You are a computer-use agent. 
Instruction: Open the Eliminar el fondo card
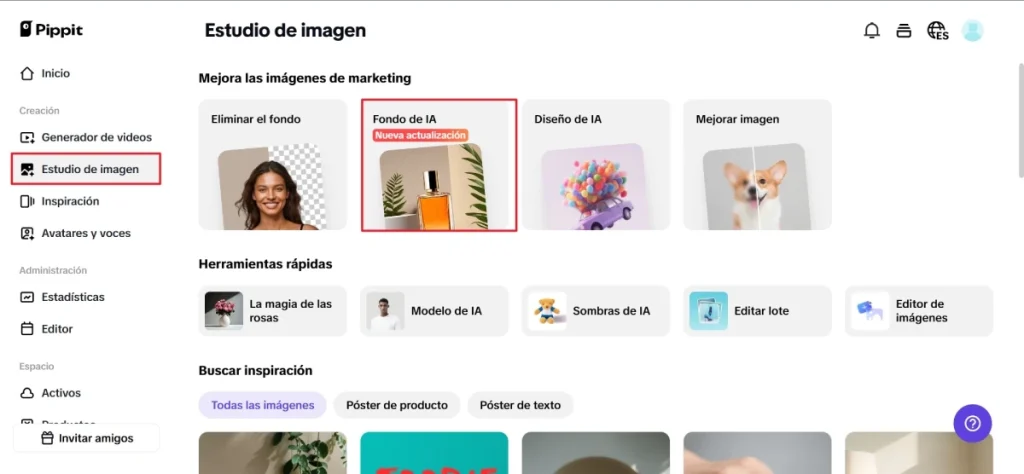click(272, 165)
